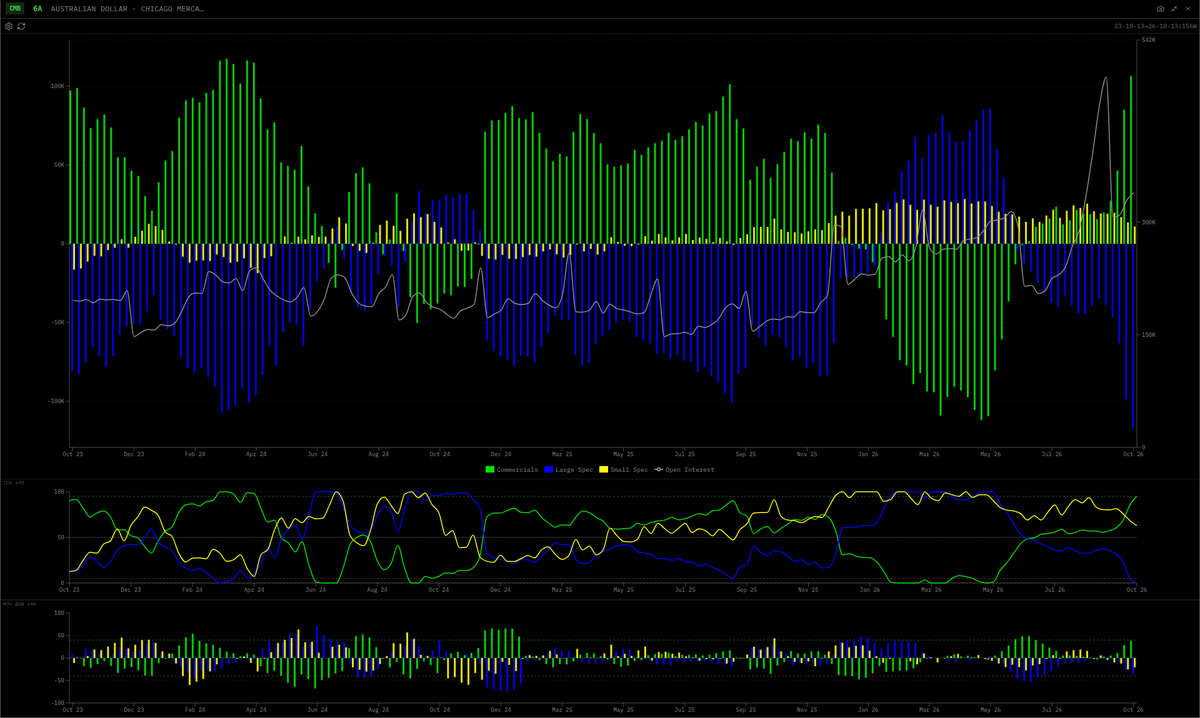1200x718 pixels.
Task: Click the 50 level label in index panel
Action: click(x=61, y=537)
